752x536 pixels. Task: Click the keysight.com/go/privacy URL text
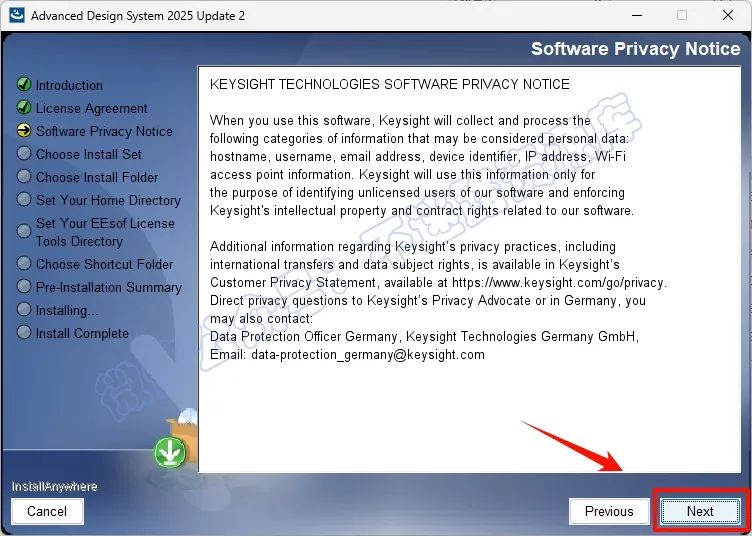558,283
